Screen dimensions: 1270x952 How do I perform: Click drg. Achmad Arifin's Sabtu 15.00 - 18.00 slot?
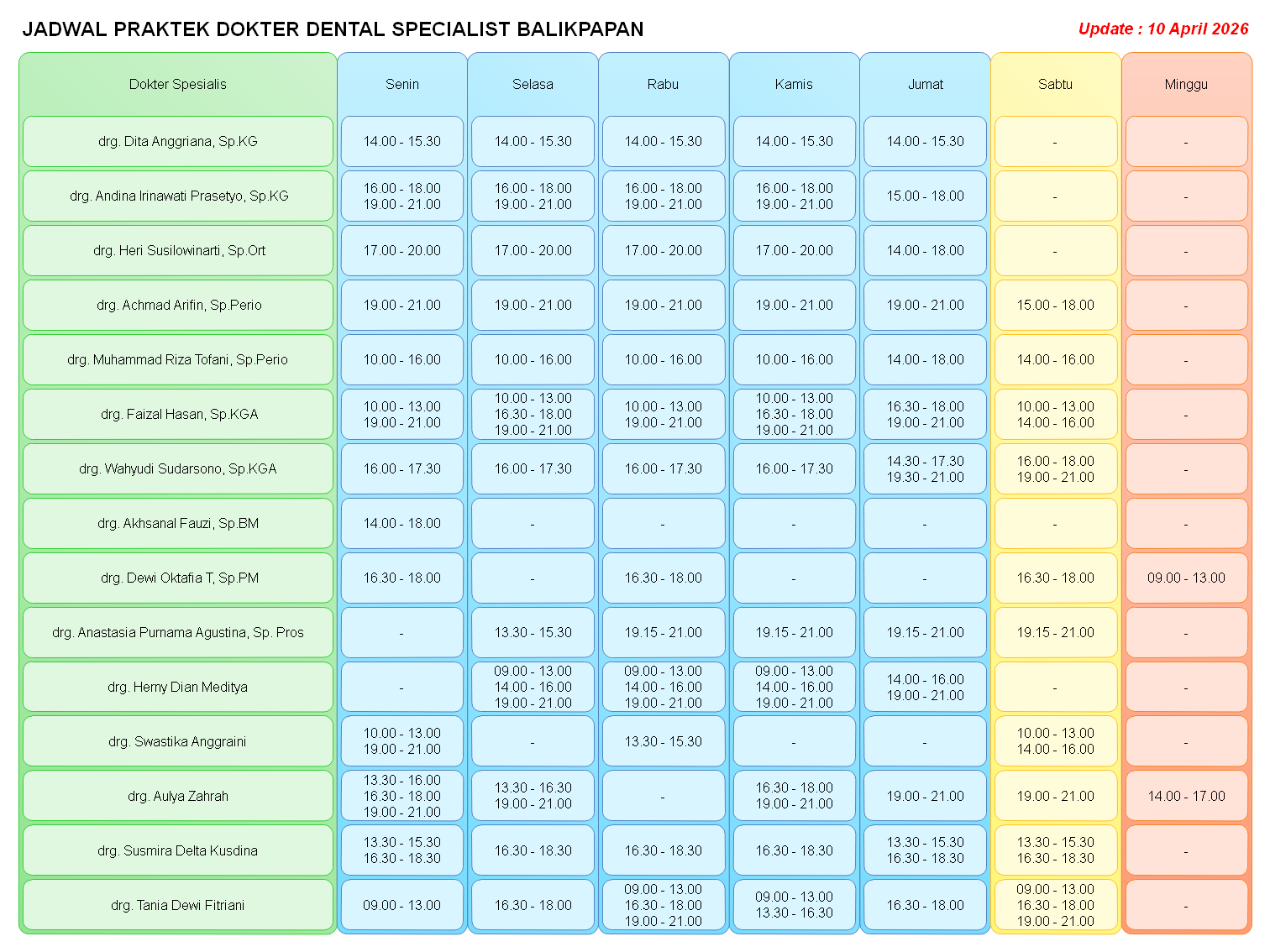pos(1055,305)
